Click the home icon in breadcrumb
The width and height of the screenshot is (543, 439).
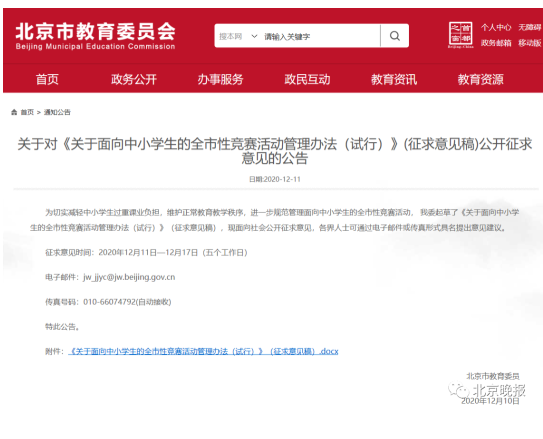(14, 112)
